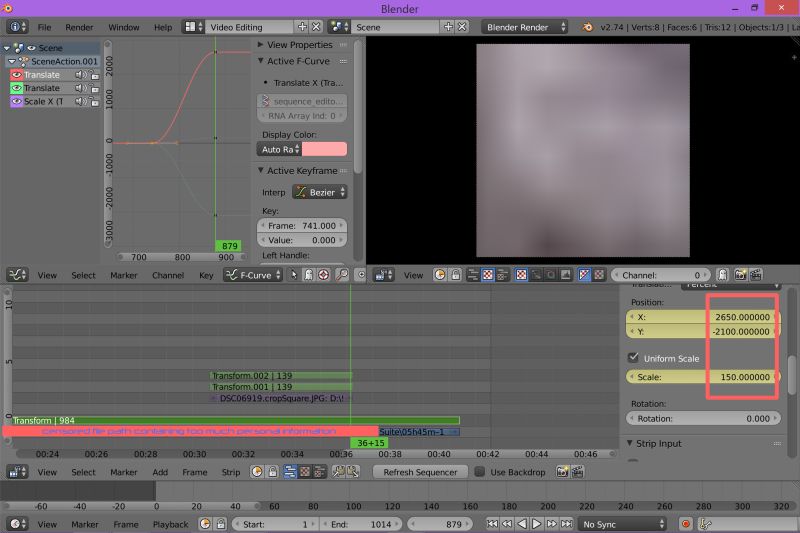
Task: Open the Help menu
Action: (x=163, y=27)
